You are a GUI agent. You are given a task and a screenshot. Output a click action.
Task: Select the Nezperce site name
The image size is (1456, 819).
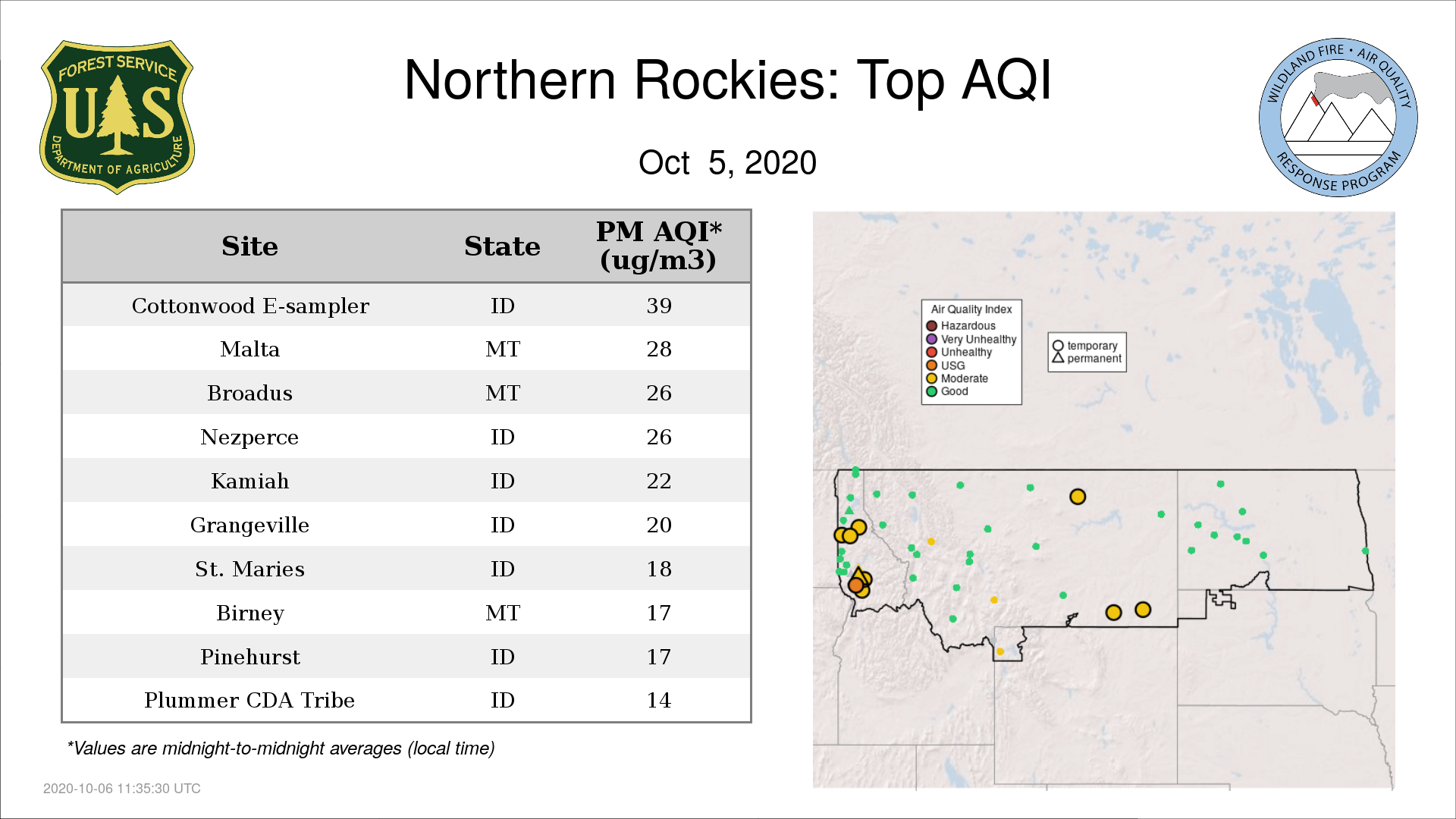pyautogui.click(x=250, y=437)
